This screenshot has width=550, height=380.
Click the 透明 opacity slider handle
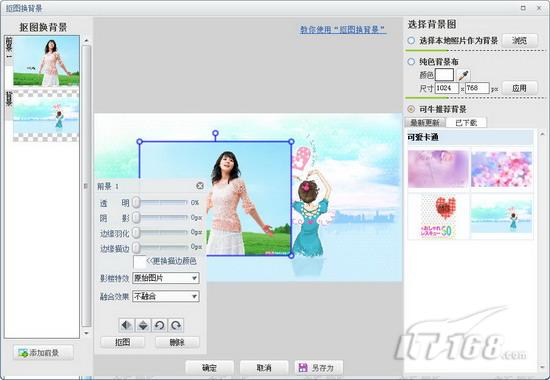tap(136, 202)
